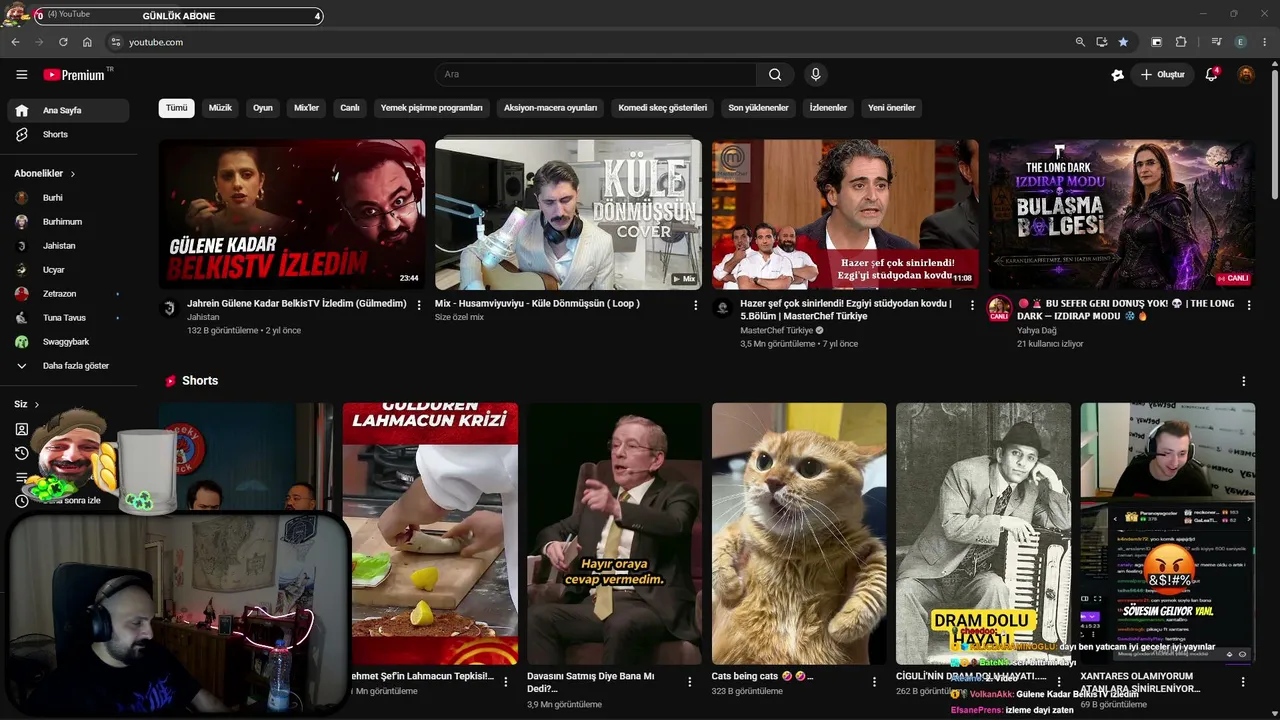Start voice search with the microphone
1280x720 pixels.
816,75
